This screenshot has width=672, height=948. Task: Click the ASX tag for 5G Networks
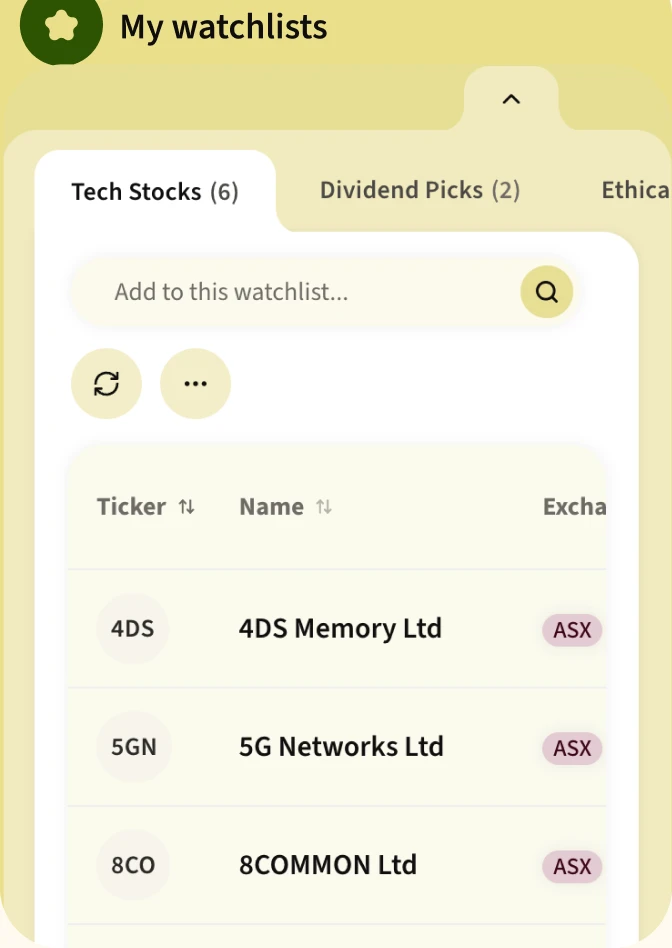pyautogui.click(x=572, y=748)
